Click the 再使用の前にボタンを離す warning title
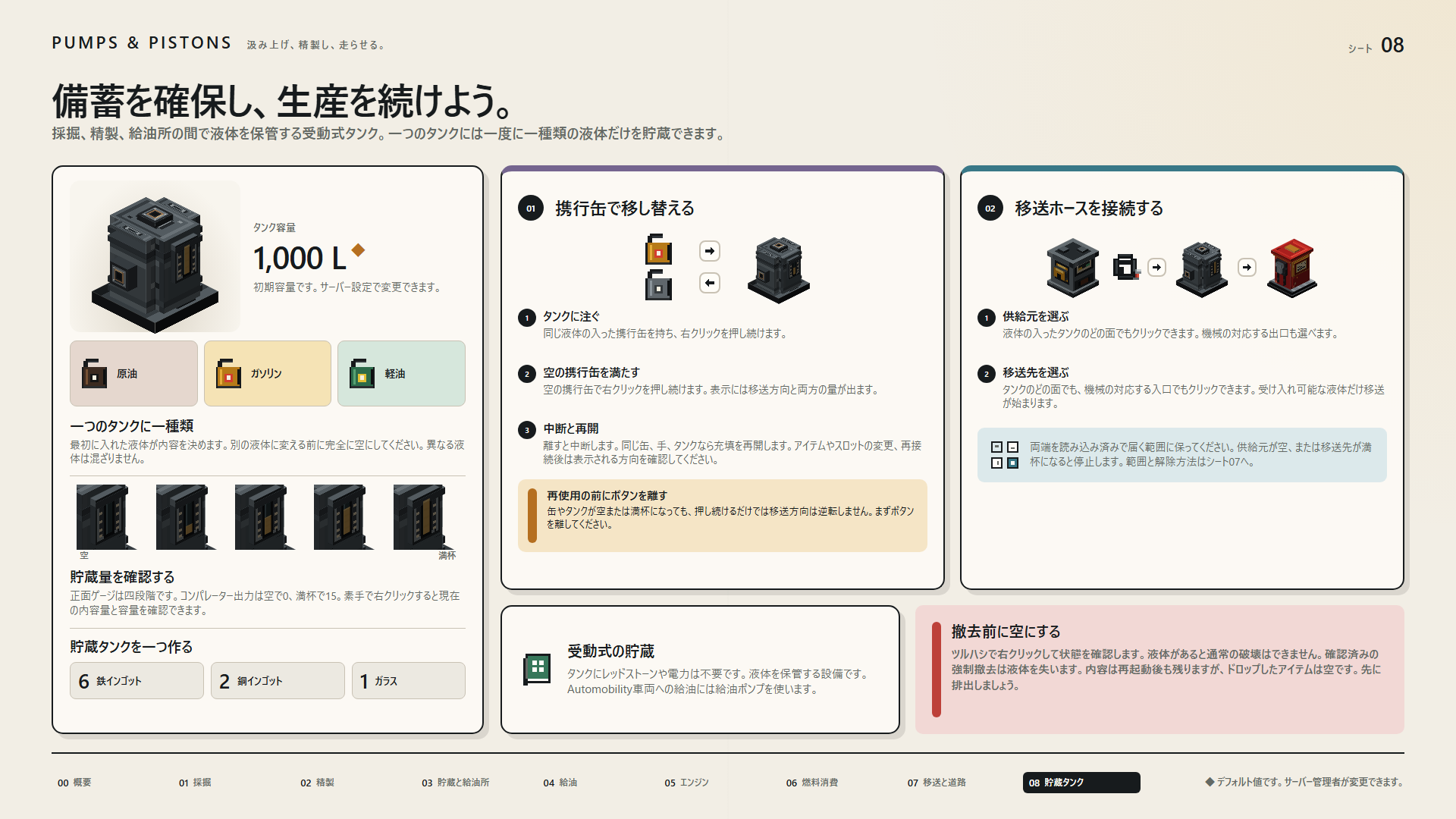1456x819 pixels. pyautogui.click(x=607, y=495)
